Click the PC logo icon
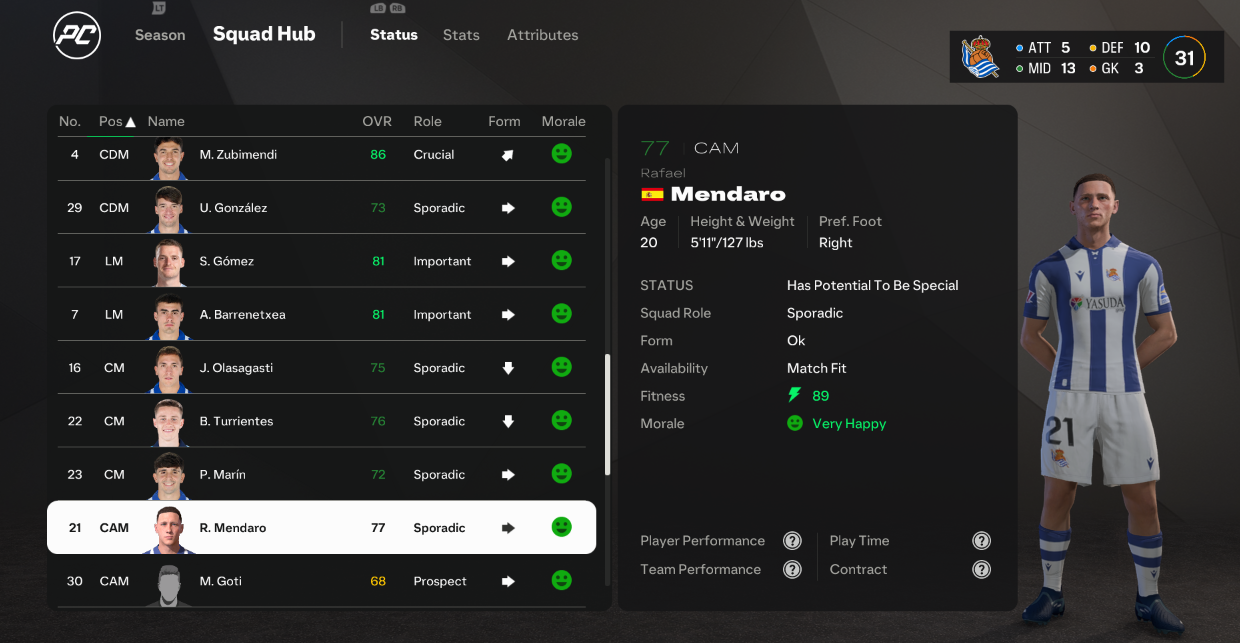1240x643 pixels. [77, 35]
